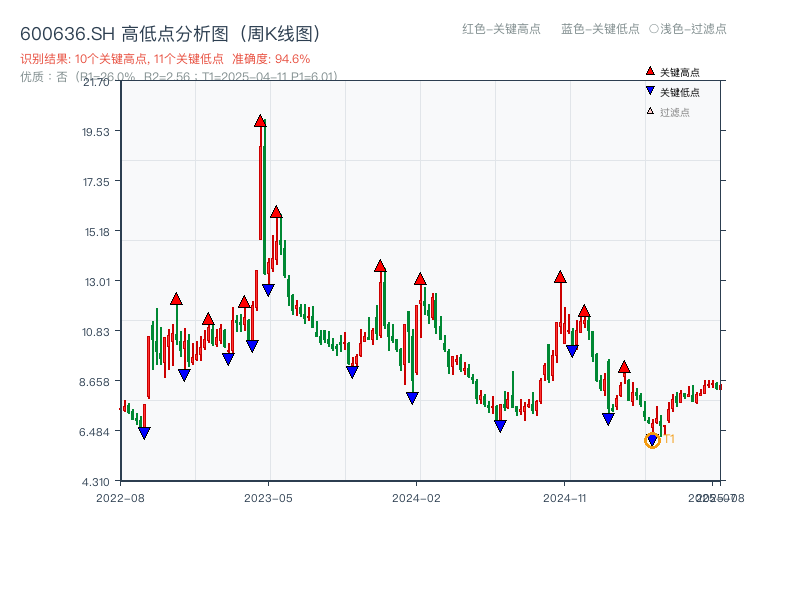The width and height of the screenshot is (800, 600).
Task: Select the red marker above the mid-2023 rebound peak
Action: 379,264
